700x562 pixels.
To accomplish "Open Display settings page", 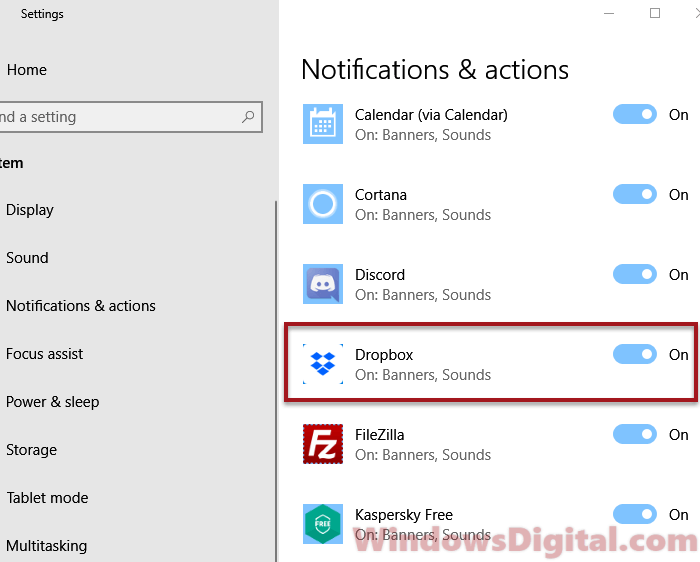I will tap(29, 210).
